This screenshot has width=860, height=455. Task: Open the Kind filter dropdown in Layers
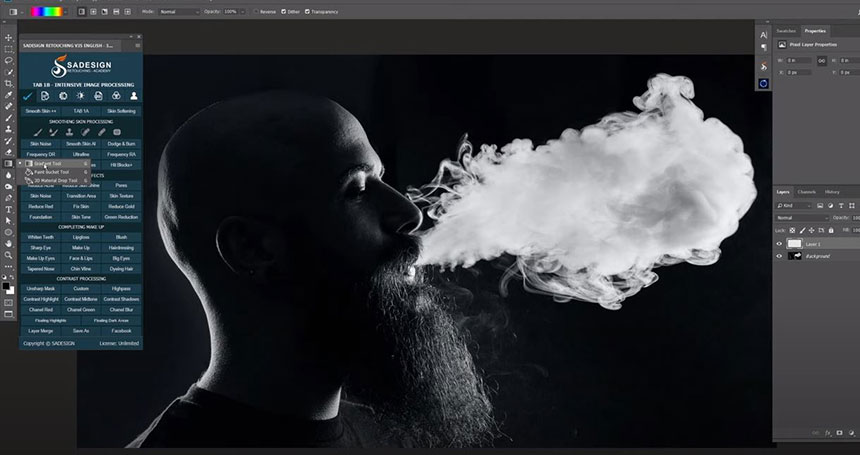point(794,206)
